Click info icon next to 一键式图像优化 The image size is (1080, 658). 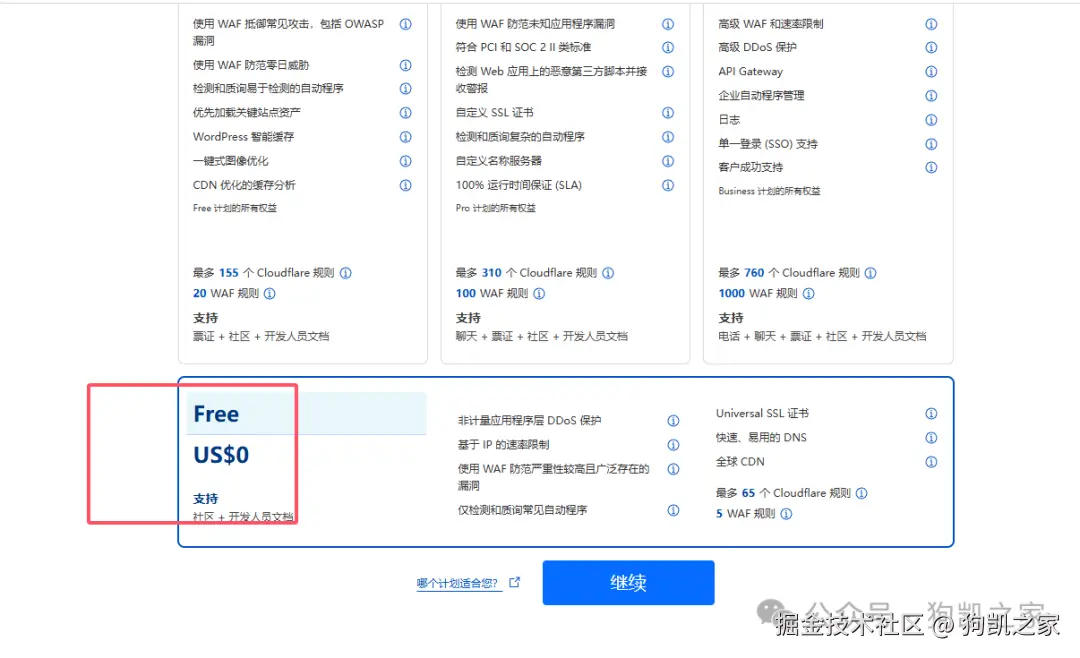tap(405, 161)
